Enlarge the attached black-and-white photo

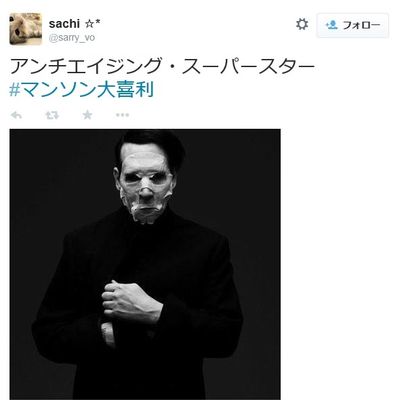(x=145, y=264)
